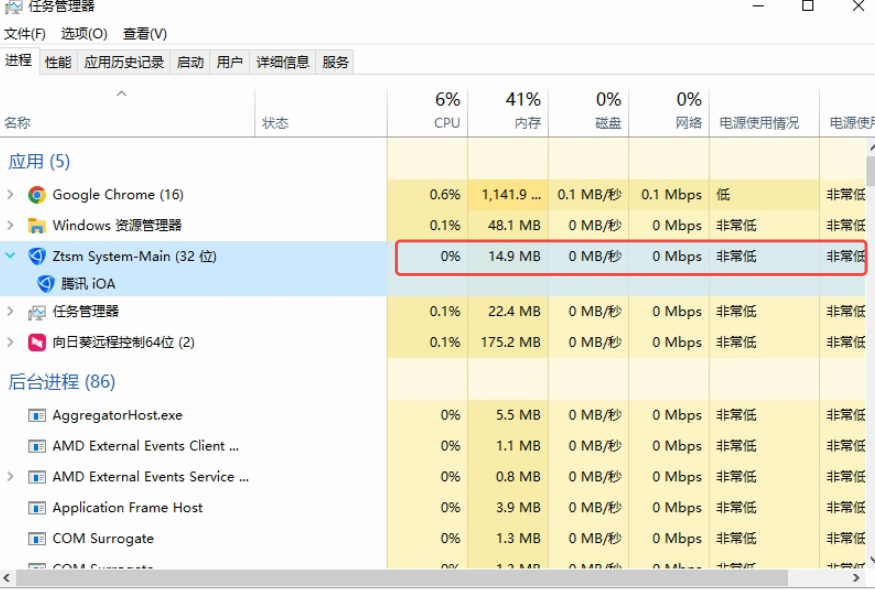This screenshot has width=875, height=591.
Task: Click the 腾讯 iOA shield icon
Action: [x=46, y=284]
